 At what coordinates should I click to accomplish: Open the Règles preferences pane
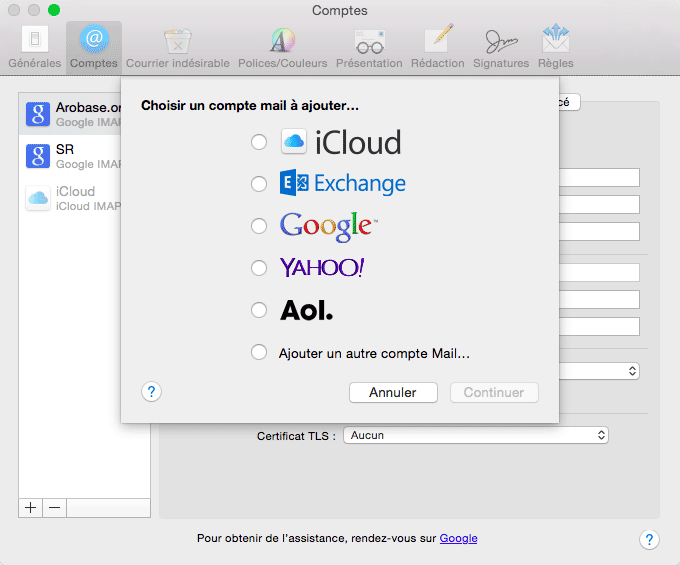click(556, 47)
